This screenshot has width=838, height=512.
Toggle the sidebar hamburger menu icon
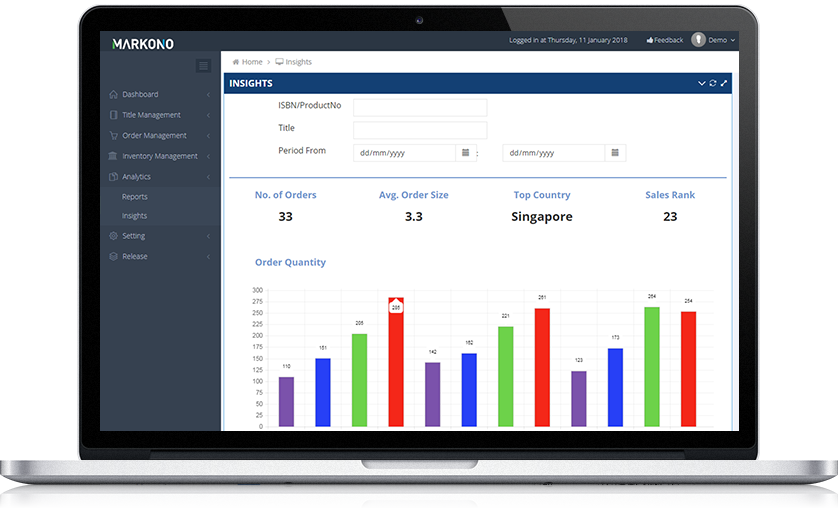point(203,66)
